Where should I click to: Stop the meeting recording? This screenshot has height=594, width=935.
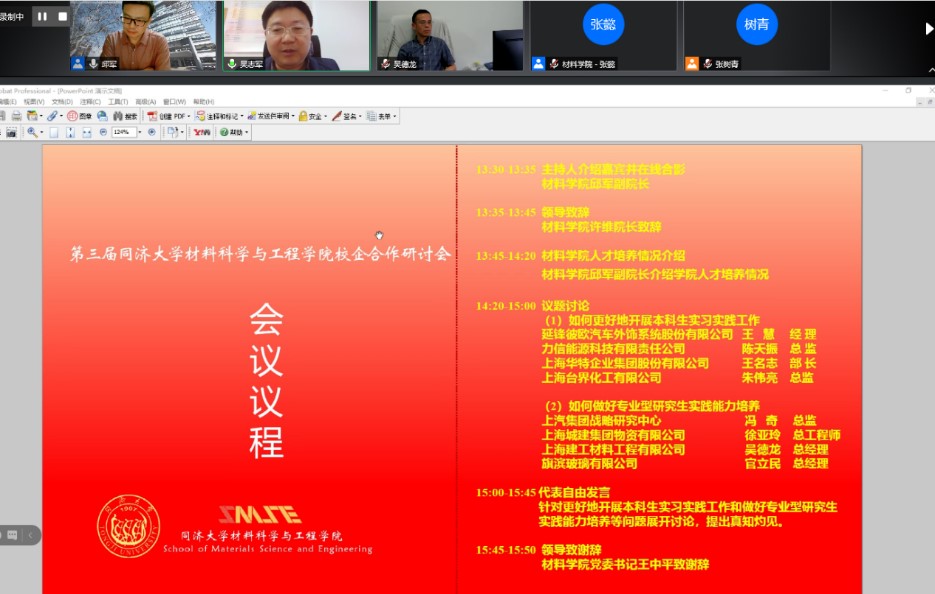point(62,16)
